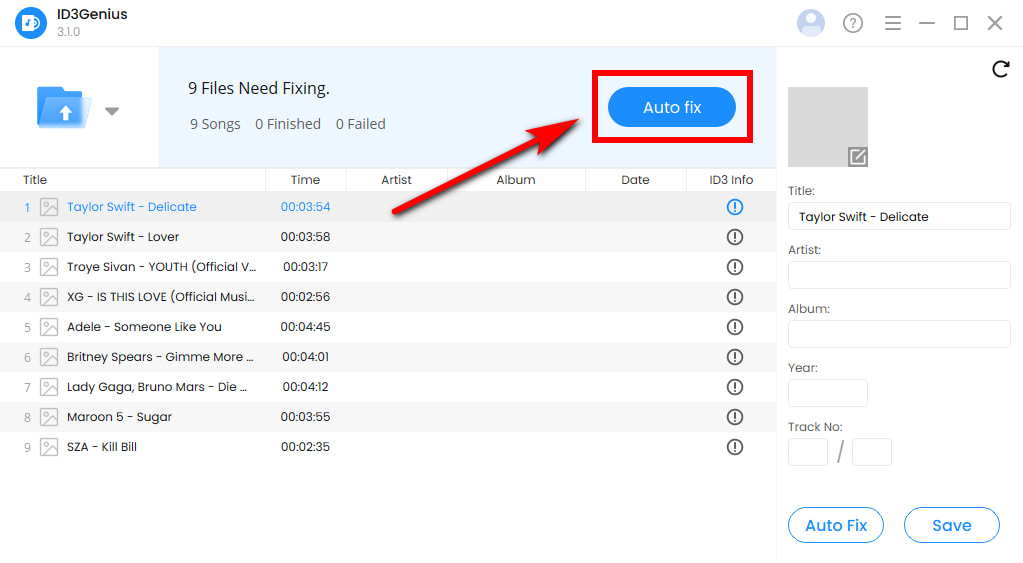Click cover placeholder for Adele - Someone Like You
The height and width of the screenshot is (563, 1023).
[x=49, y=327]
